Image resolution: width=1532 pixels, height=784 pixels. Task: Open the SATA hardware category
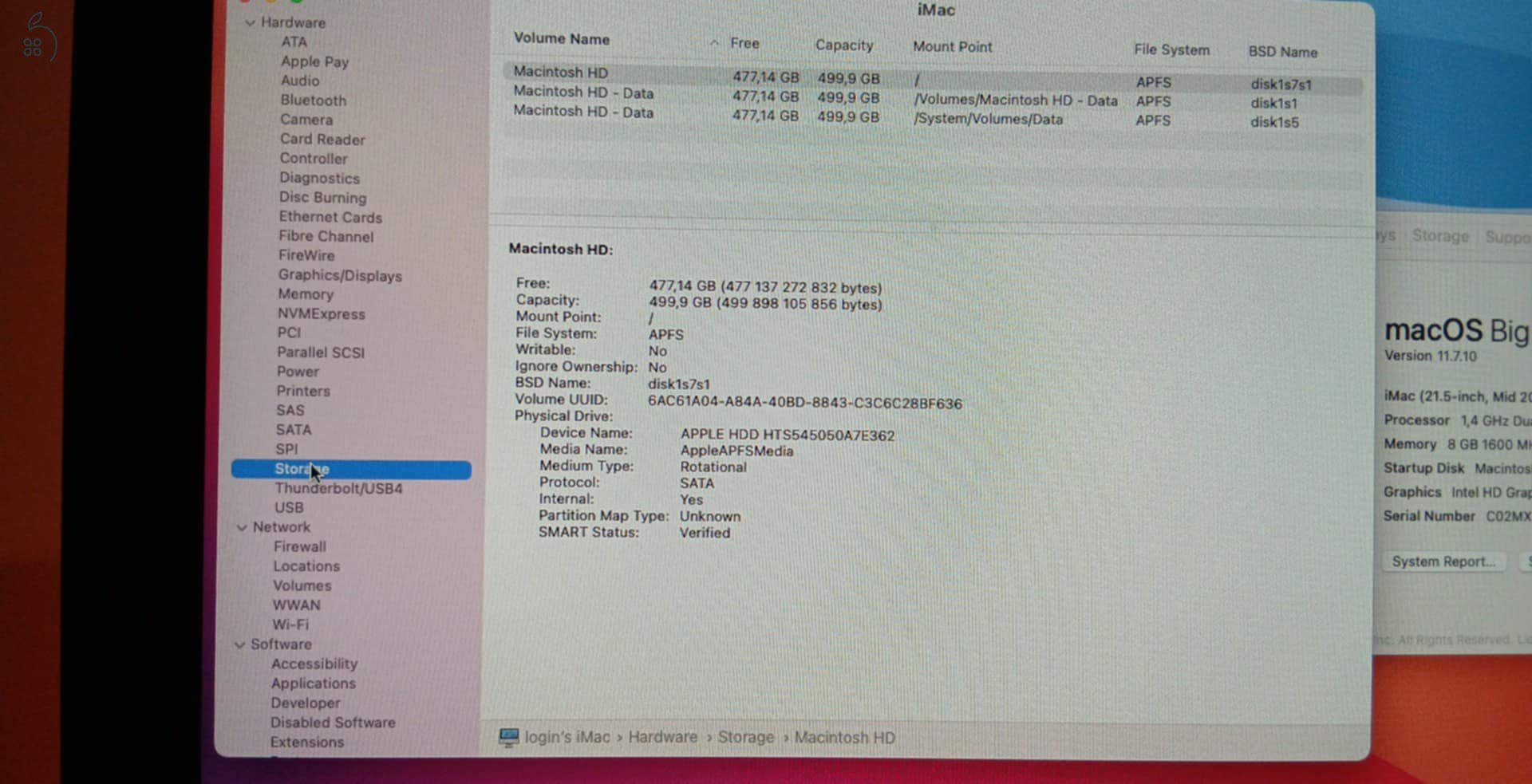[x=294, y=429]
